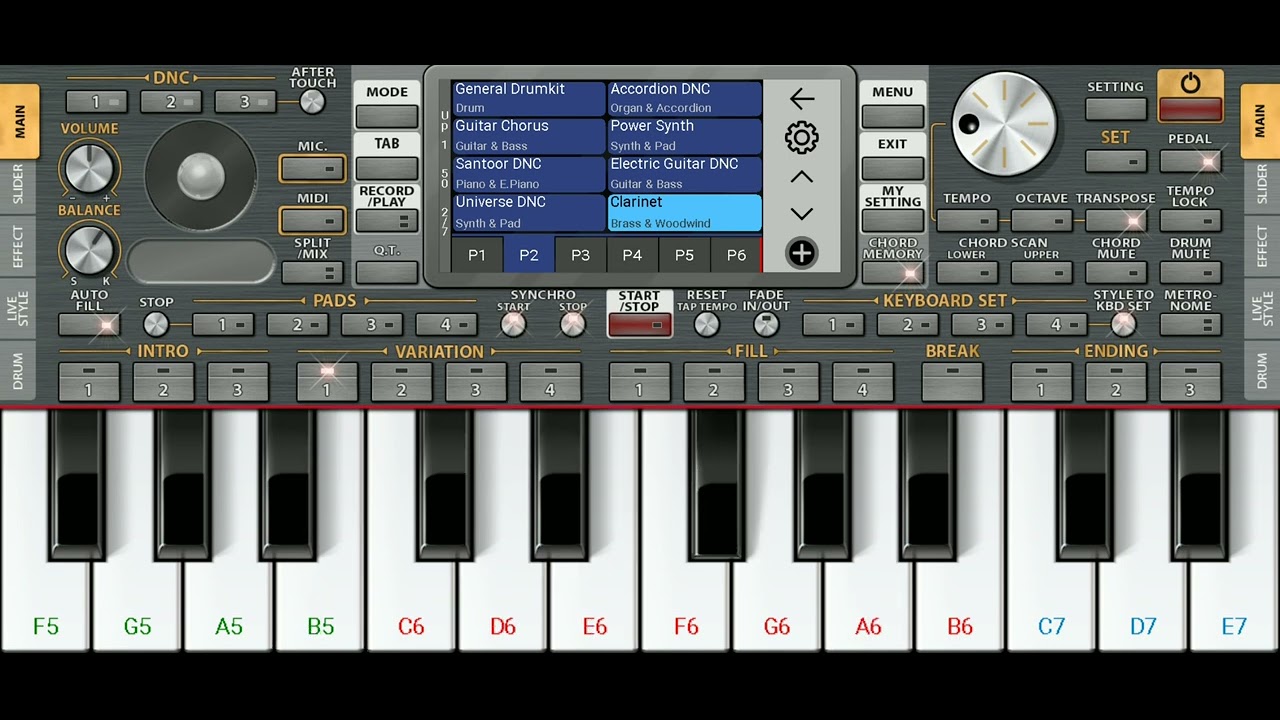The width and height of the screenshot is (1280, 720).
Task: Trigger the Break button
Action: 952,381
